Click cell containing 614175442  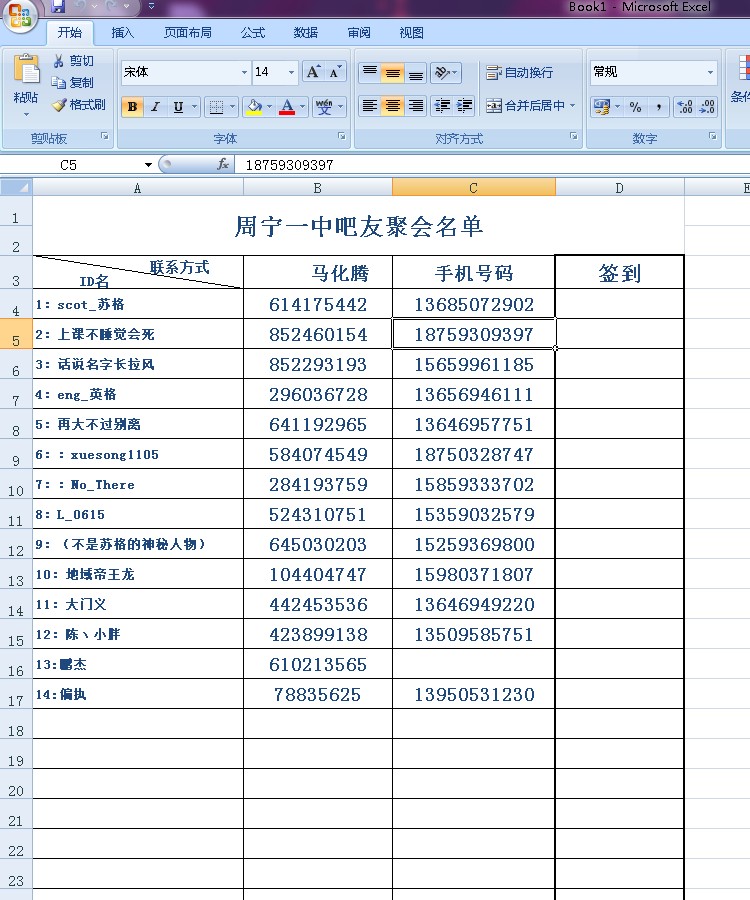318,304
